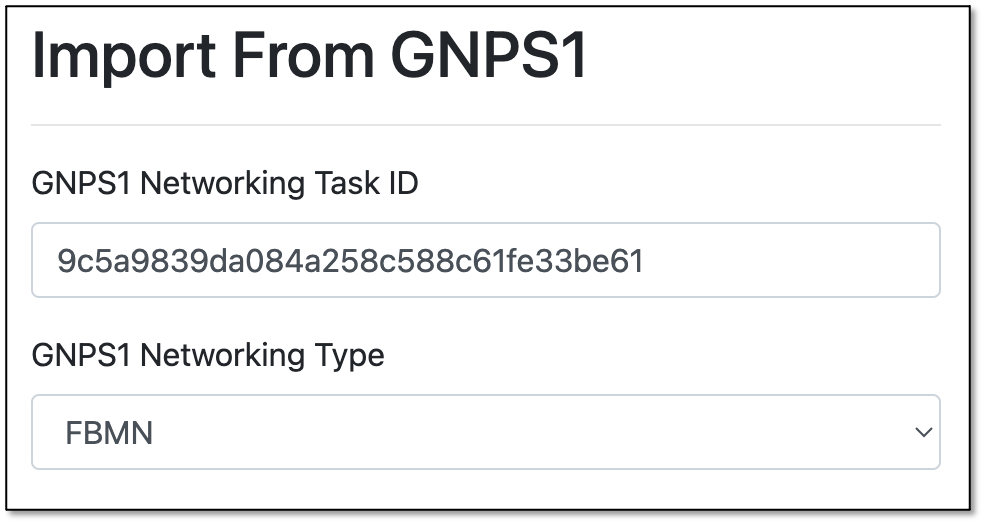The image size is (984, 524).
Task: Click the "GNPS1 Networking Task ID" label
Action: [x=225, y=183]
